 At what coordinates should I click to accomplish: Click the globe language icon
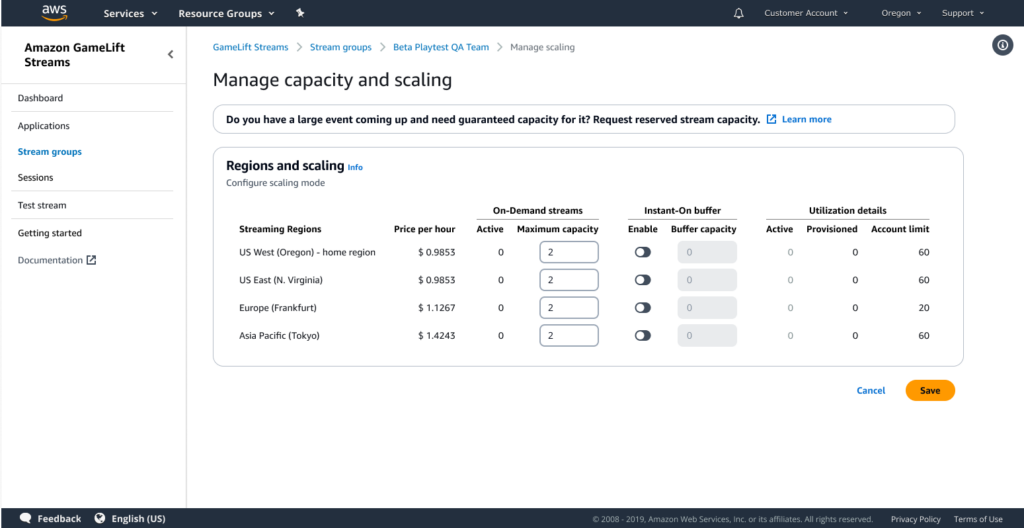tap(100, 518)
